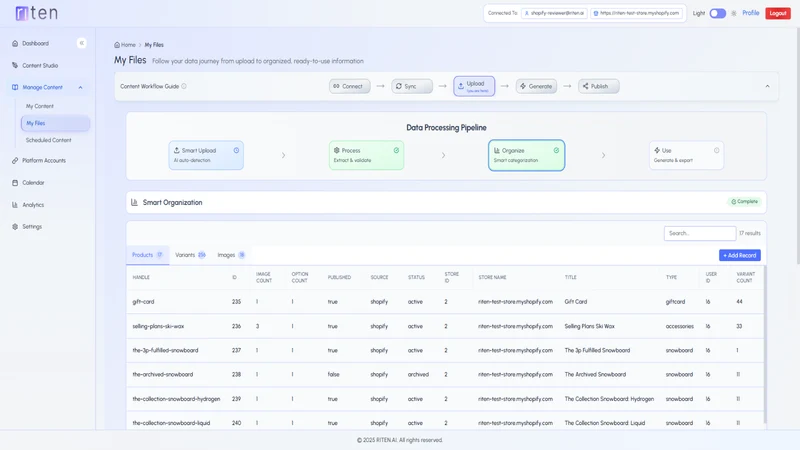Switch to the Images tab
Screen dimensions: 800x450
pyautogui.click(x=231, y=255)
